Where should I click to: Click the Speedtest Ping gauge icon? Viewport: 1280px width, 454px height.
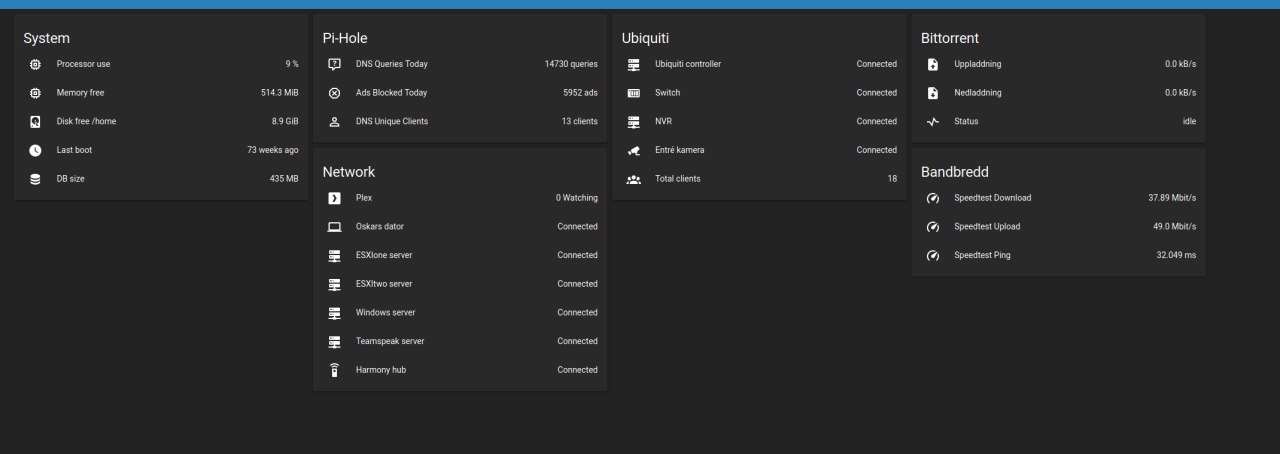pos(932,255)
